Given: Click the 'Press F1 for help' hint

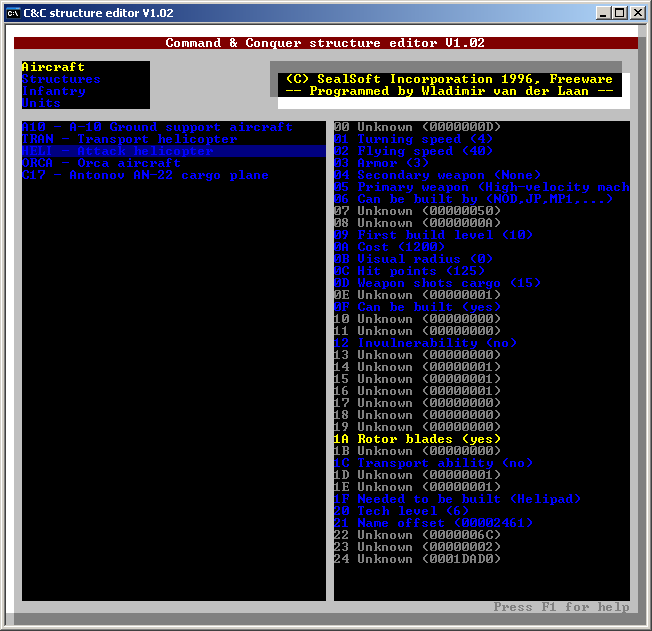Looking at the screenshot, I should [x=561, y=607].
